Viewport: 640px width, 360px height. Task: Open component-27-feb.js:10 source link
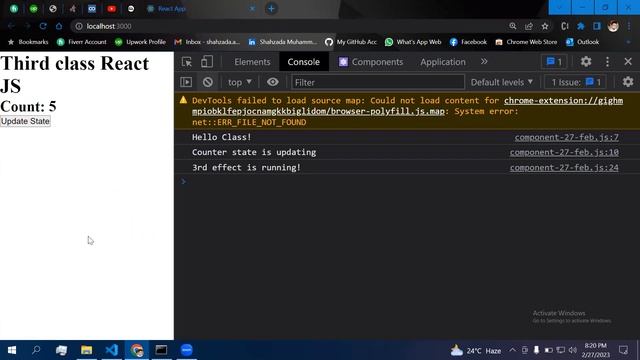(x=564, y=152)
